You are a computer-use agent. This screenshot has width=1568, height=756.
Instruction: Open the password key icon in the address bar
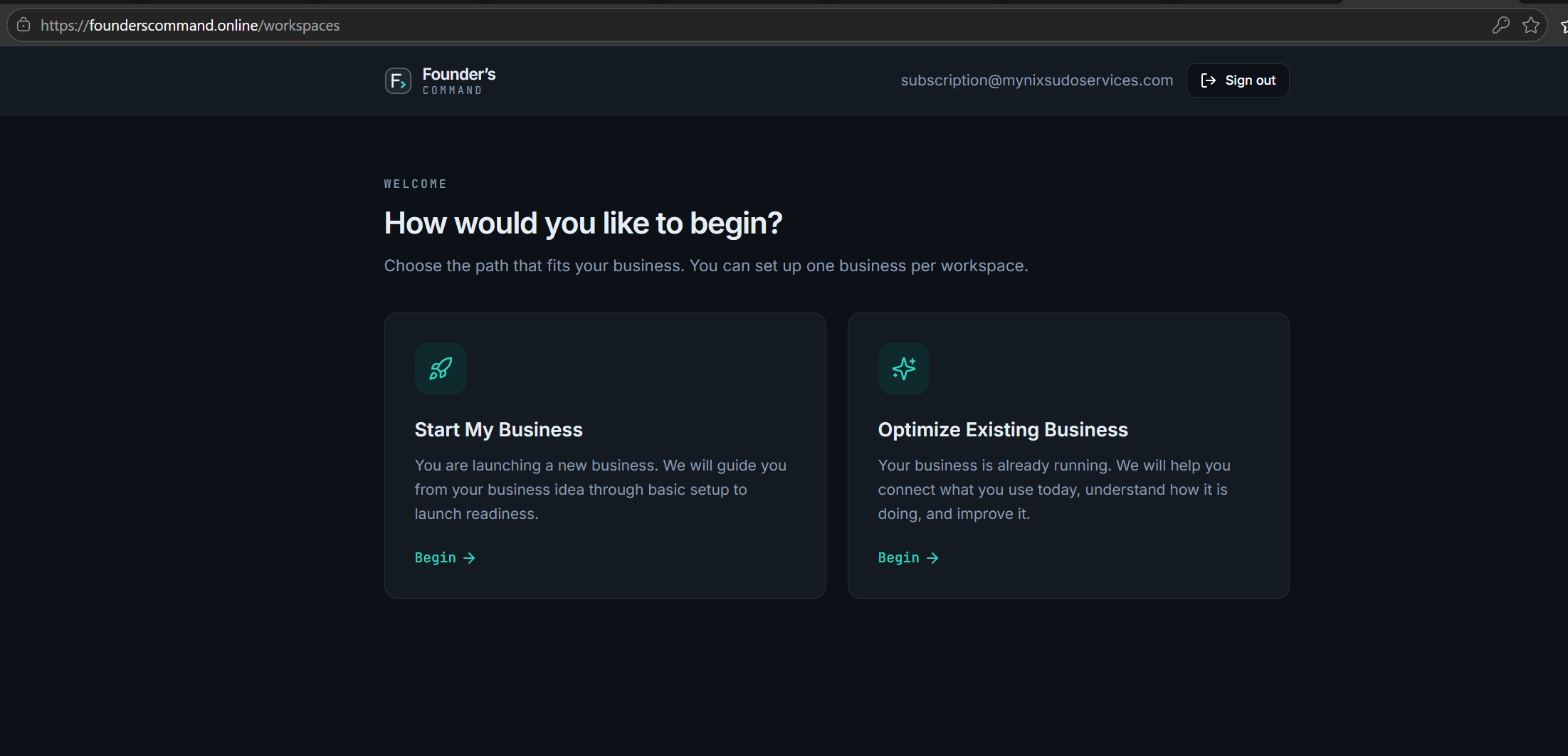click(x=1500, y=26)
